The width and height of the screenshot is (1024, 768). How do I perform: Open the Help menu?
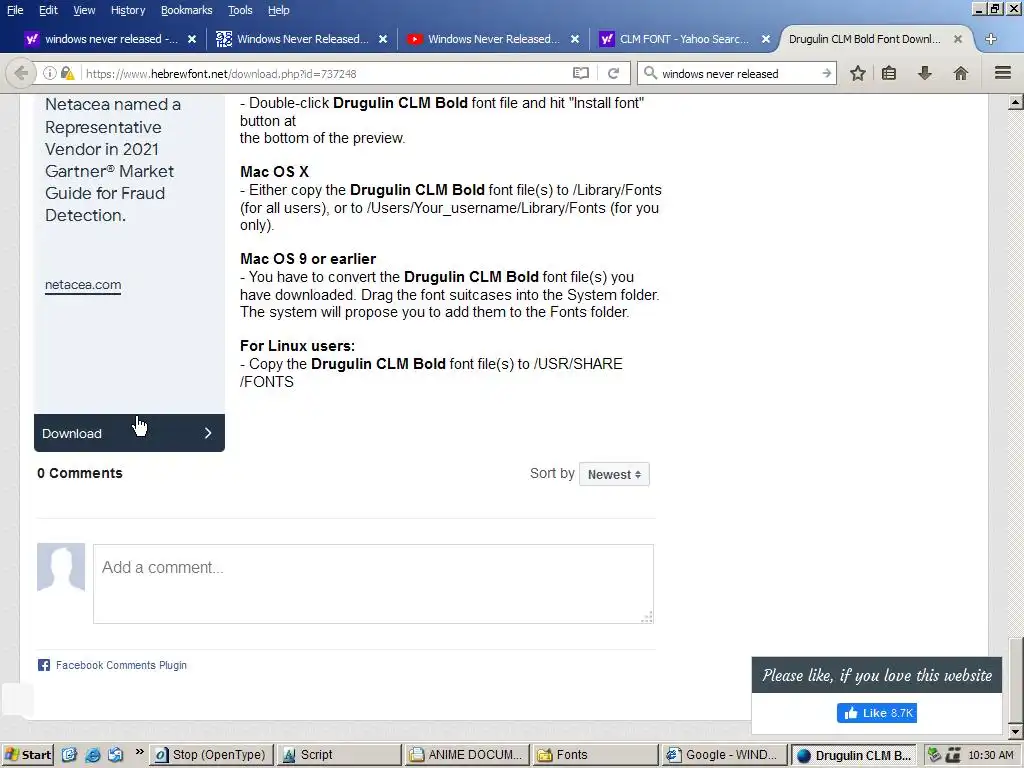pyautogui.click(x=278, y=10)
